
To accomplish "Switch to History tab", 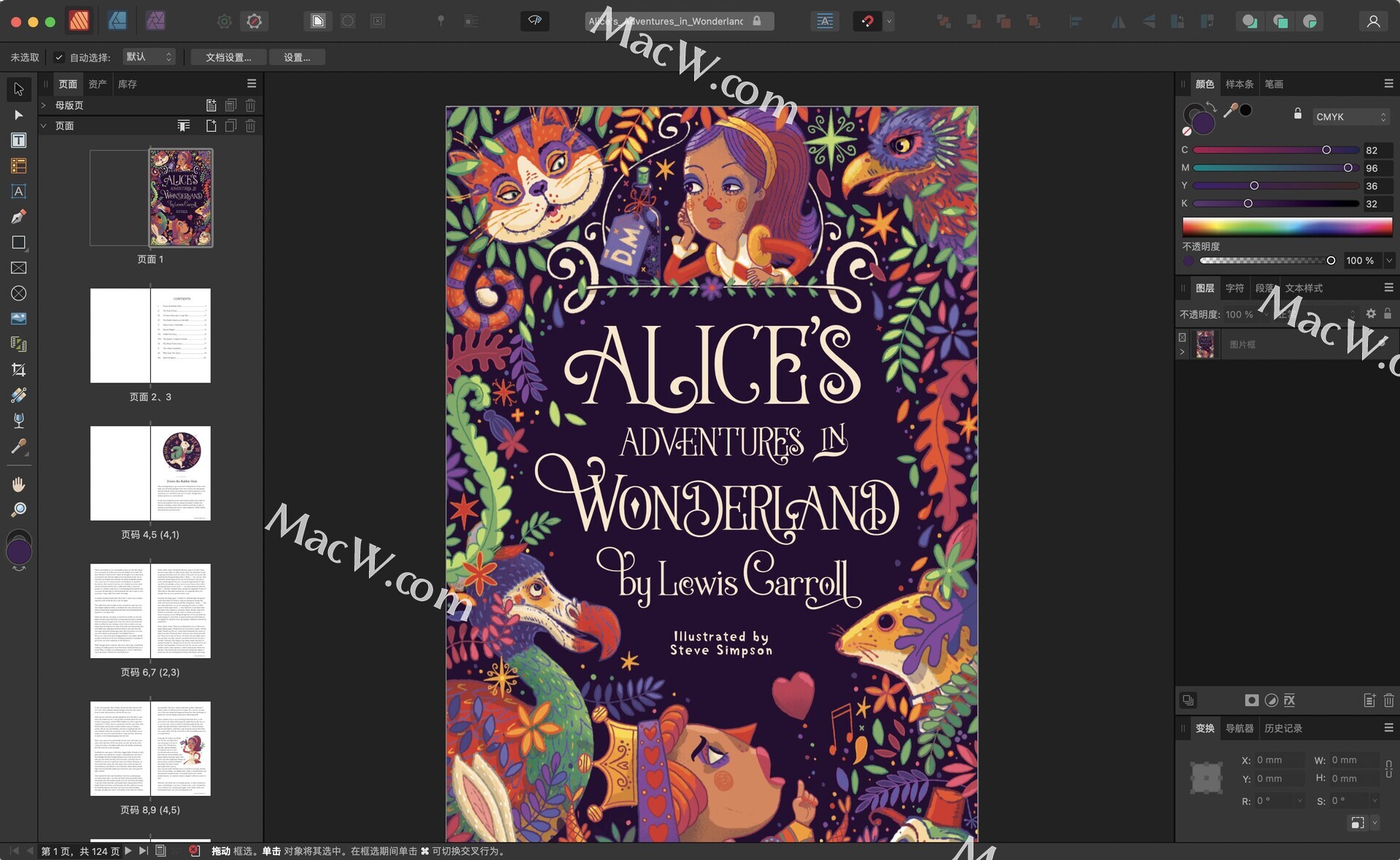I will [x=1283, y=728].
